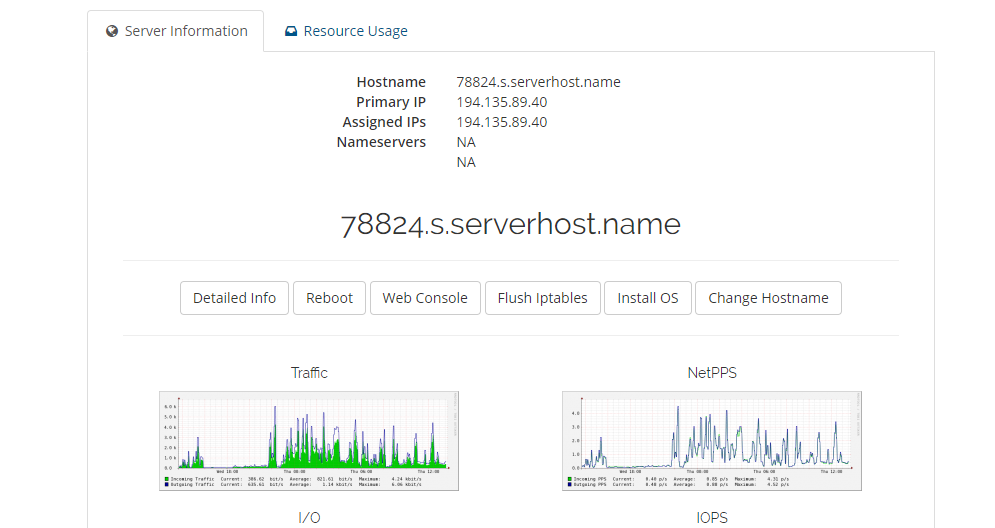This screenshot has height=528, width=995.
Task: Select the Server Information tab label
Action: click(186, 31)
